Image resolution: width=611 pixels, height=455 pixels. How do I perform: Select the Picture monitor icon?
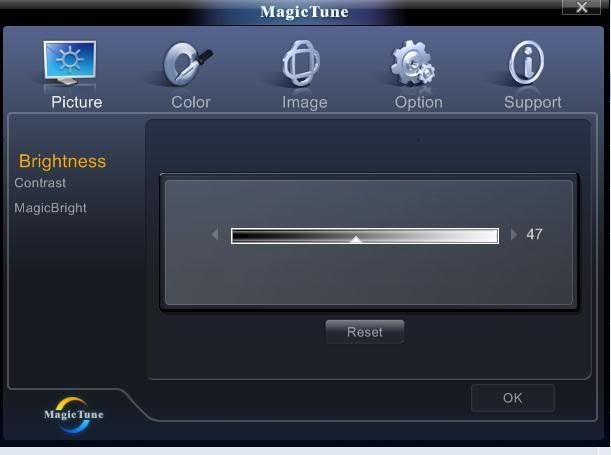pos(70,63)
